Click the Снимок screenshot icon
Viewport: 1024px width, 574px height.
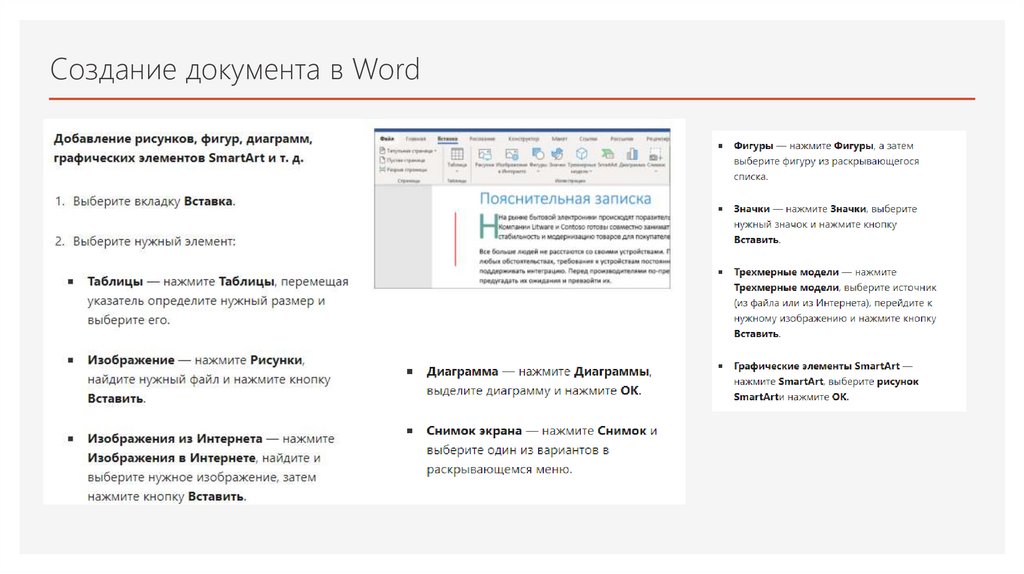[x=656, y=155]
